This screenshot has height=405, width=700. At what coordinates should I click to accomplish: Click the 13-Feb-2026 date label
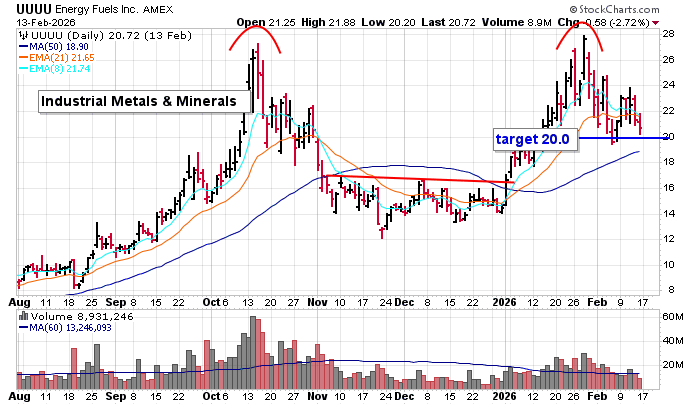(x=36, y=22)
